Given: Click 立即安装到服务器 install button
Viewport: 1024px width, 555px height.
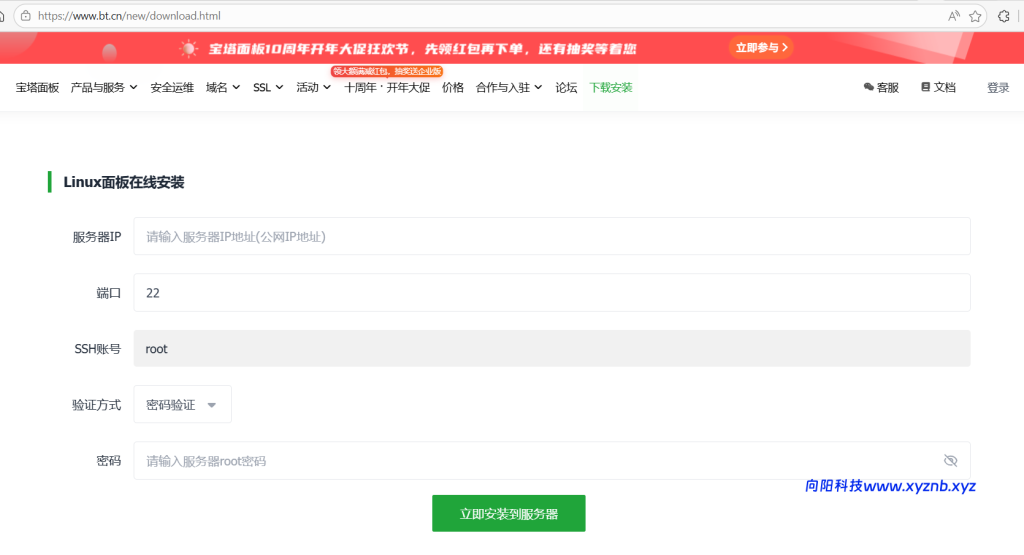Looking at the screenshot, I should [509, 514].
